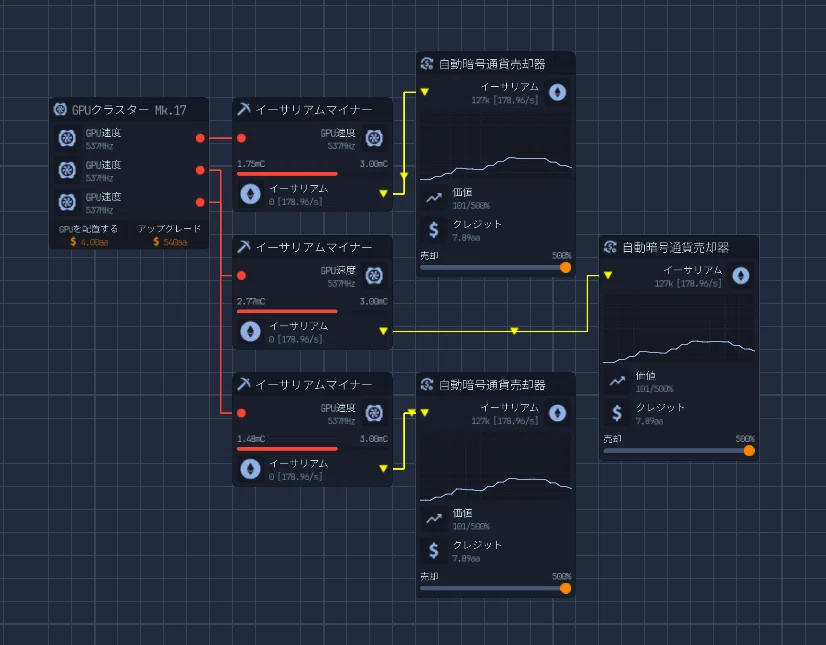This screenshot has height=645, width=826.
Task: Click 価値 trend icon in seller fed by 1.48mC miner
Action: [x=434, y=519]
